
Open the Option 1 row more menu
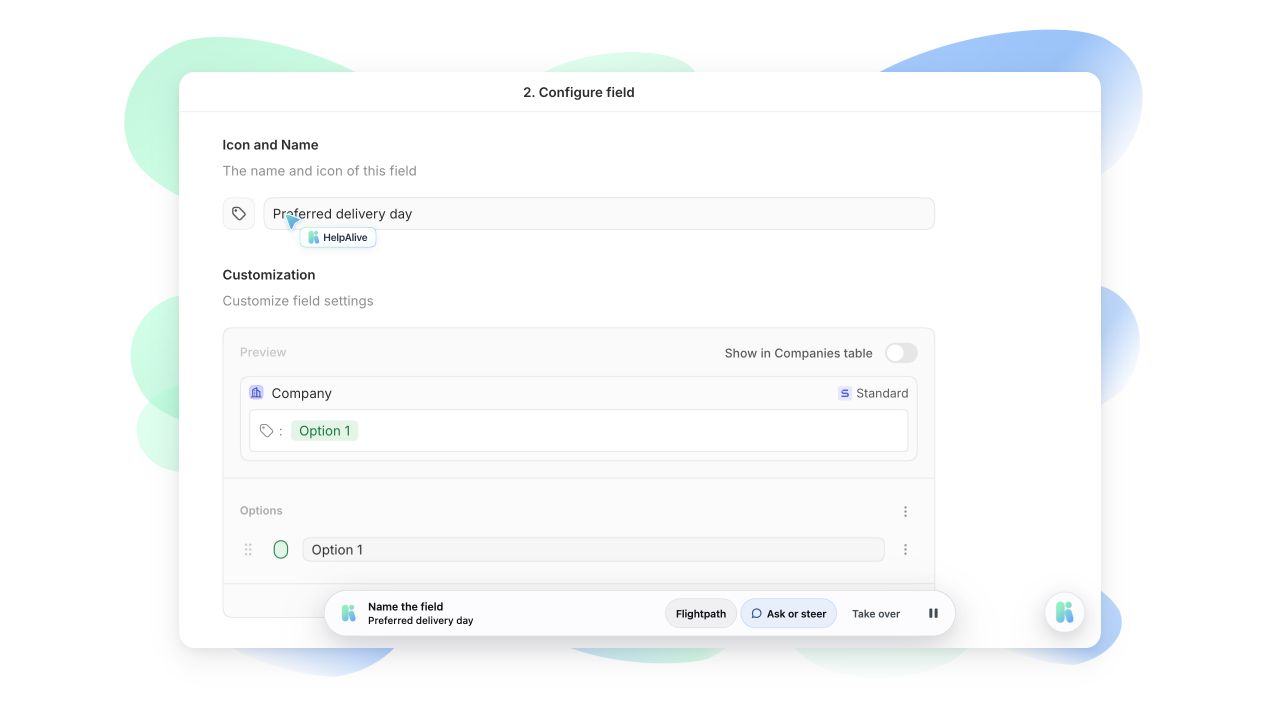coord(906,550)
